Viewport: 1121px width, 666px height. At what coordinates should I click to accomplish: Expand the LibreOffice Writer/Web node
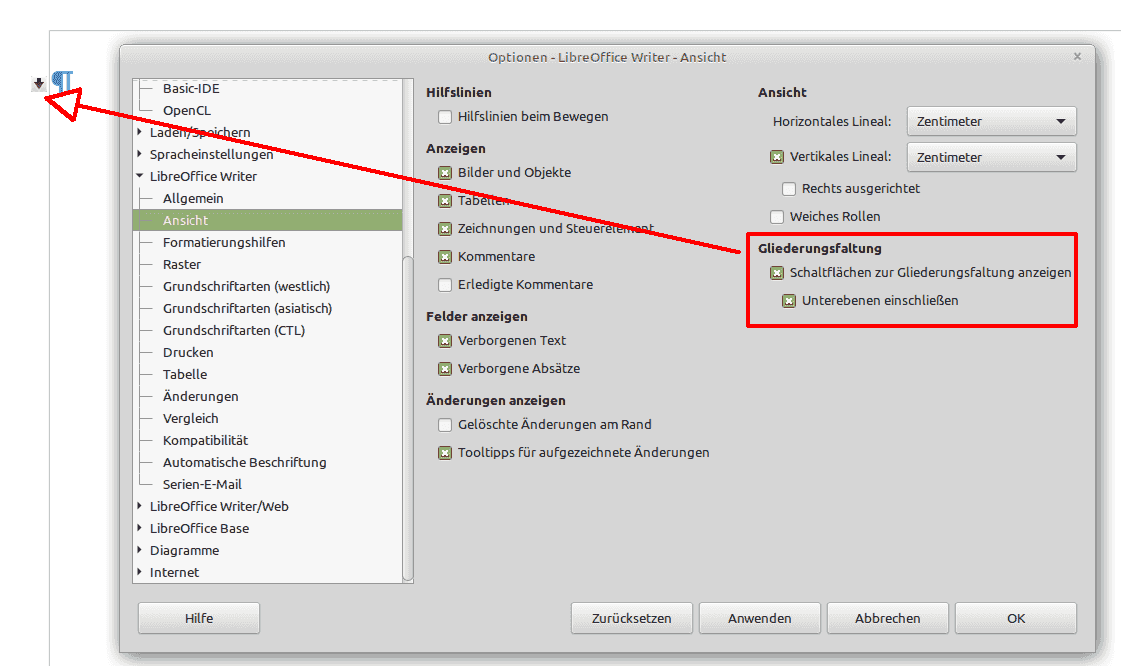point(139,506)
